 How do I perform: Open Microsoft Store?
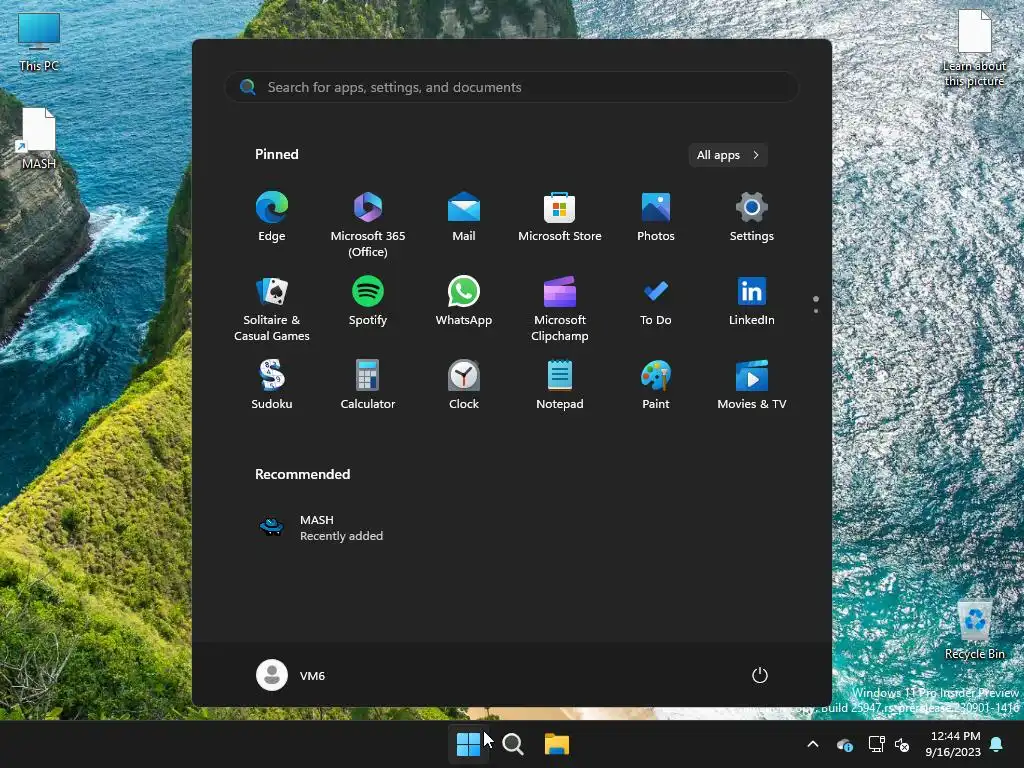click(x=560, y=217)
